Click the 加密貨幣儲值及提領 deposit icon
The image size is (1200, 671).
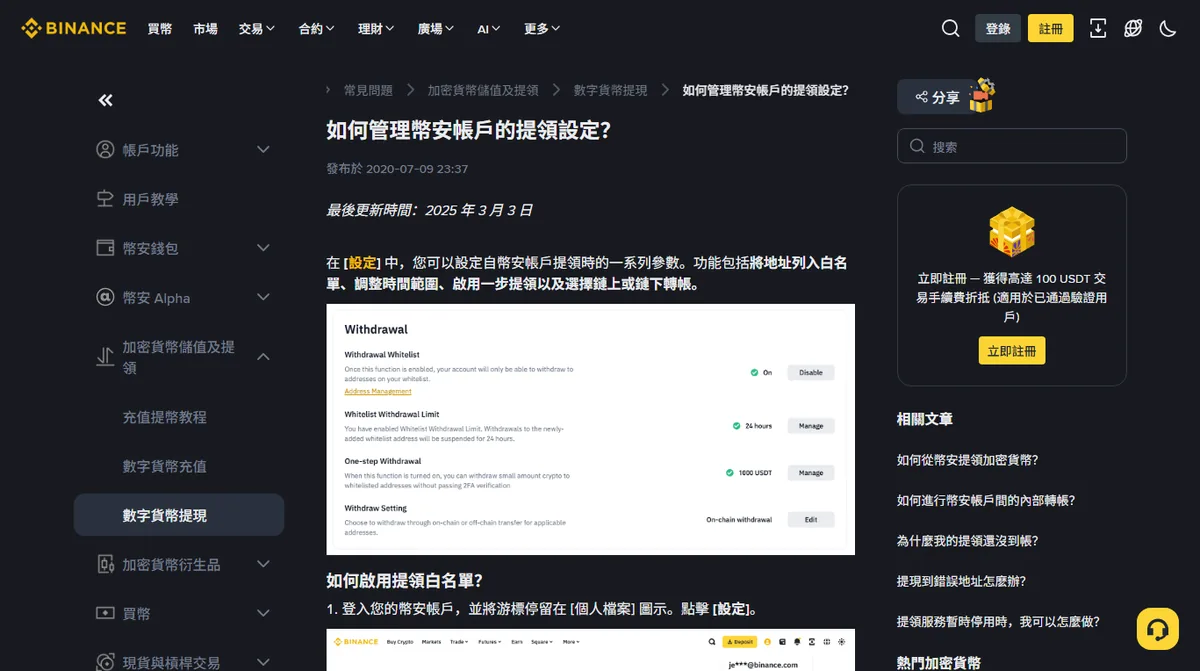click(x=105, y=357)
